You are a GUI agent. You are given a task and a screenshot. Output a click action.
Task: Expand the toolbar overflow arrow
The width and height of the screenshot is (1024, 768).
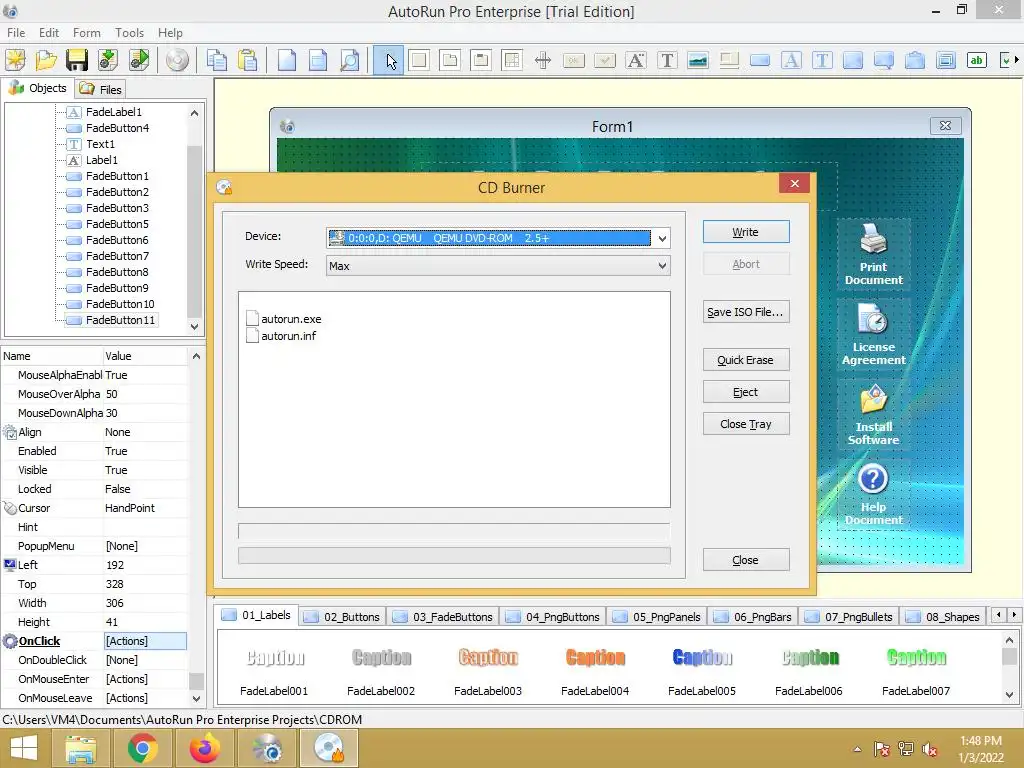[1016, 59]
